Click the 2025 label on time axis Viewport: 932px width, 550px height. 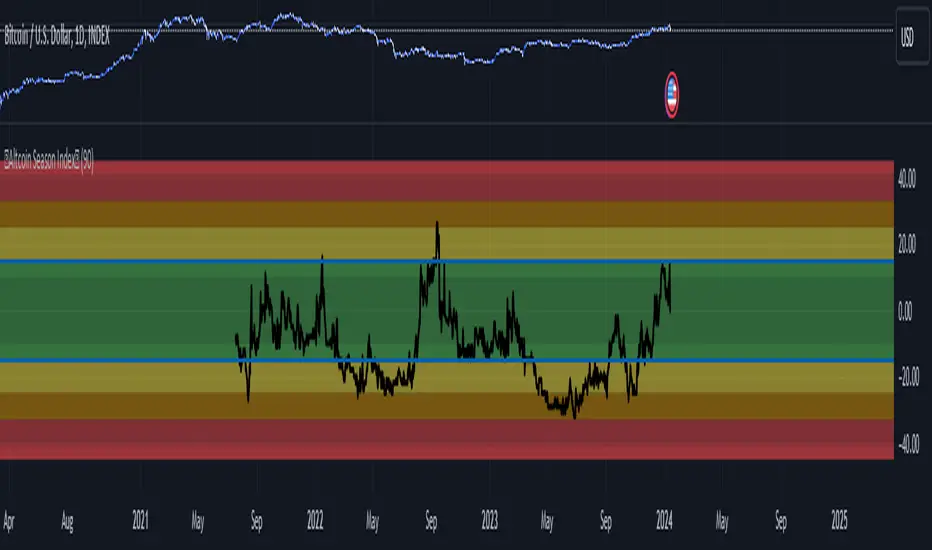839,521
